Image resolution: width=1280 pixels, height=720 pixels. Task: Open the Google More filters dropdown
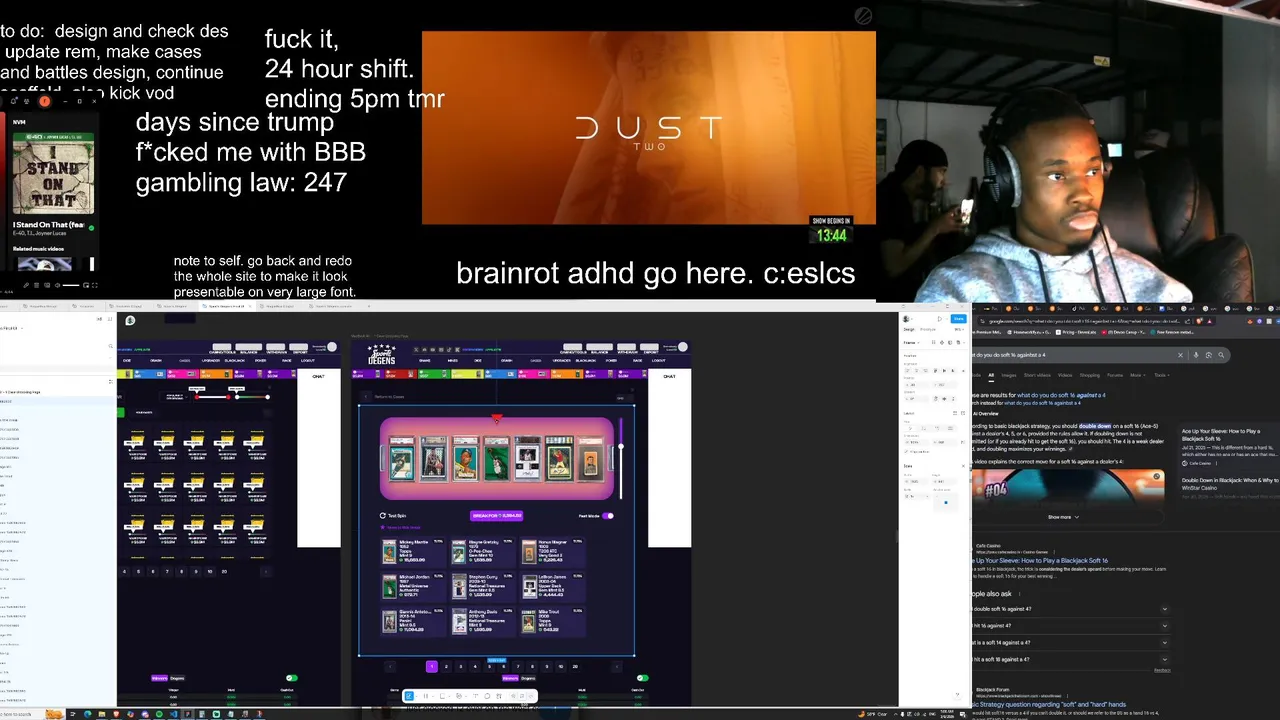(1138, 375)
